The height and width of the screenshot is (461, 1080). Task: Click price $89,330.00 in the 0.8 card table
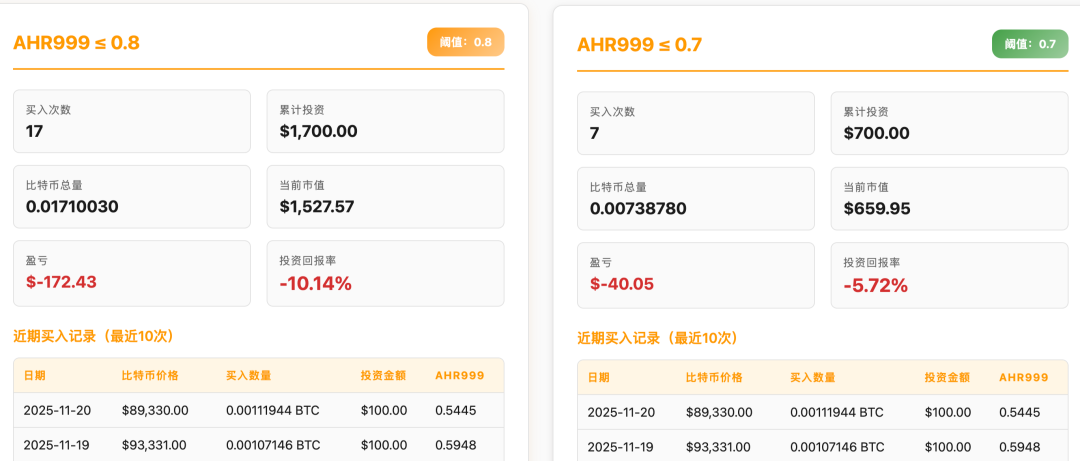tap(155, 411)
